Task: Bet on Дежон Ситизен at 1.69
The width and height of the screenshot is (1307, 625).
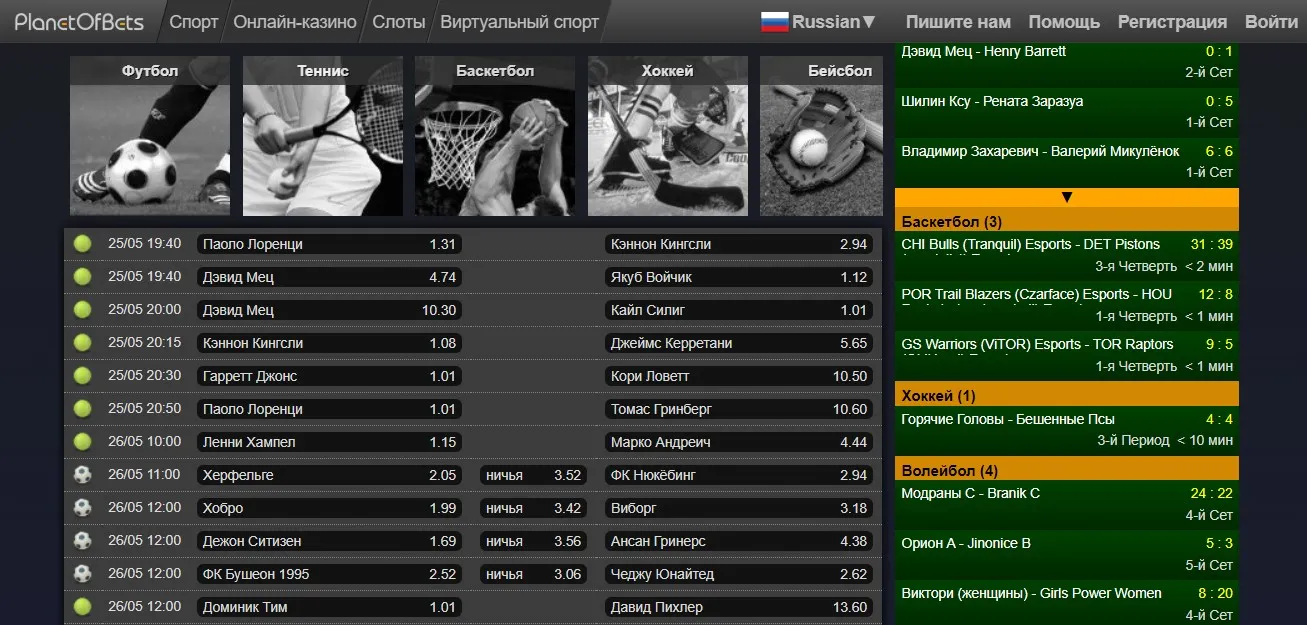Action: pos(329,541)
